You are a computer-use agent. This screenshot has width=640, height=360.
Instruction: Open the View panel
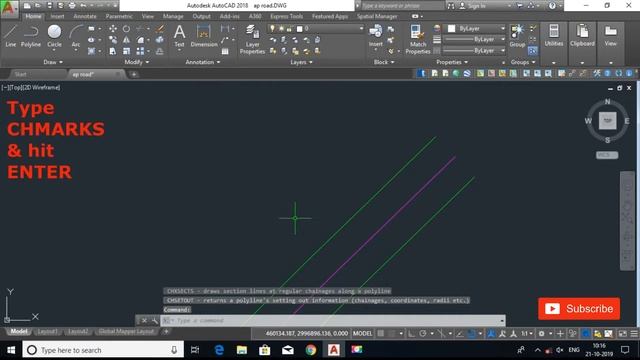611,36
